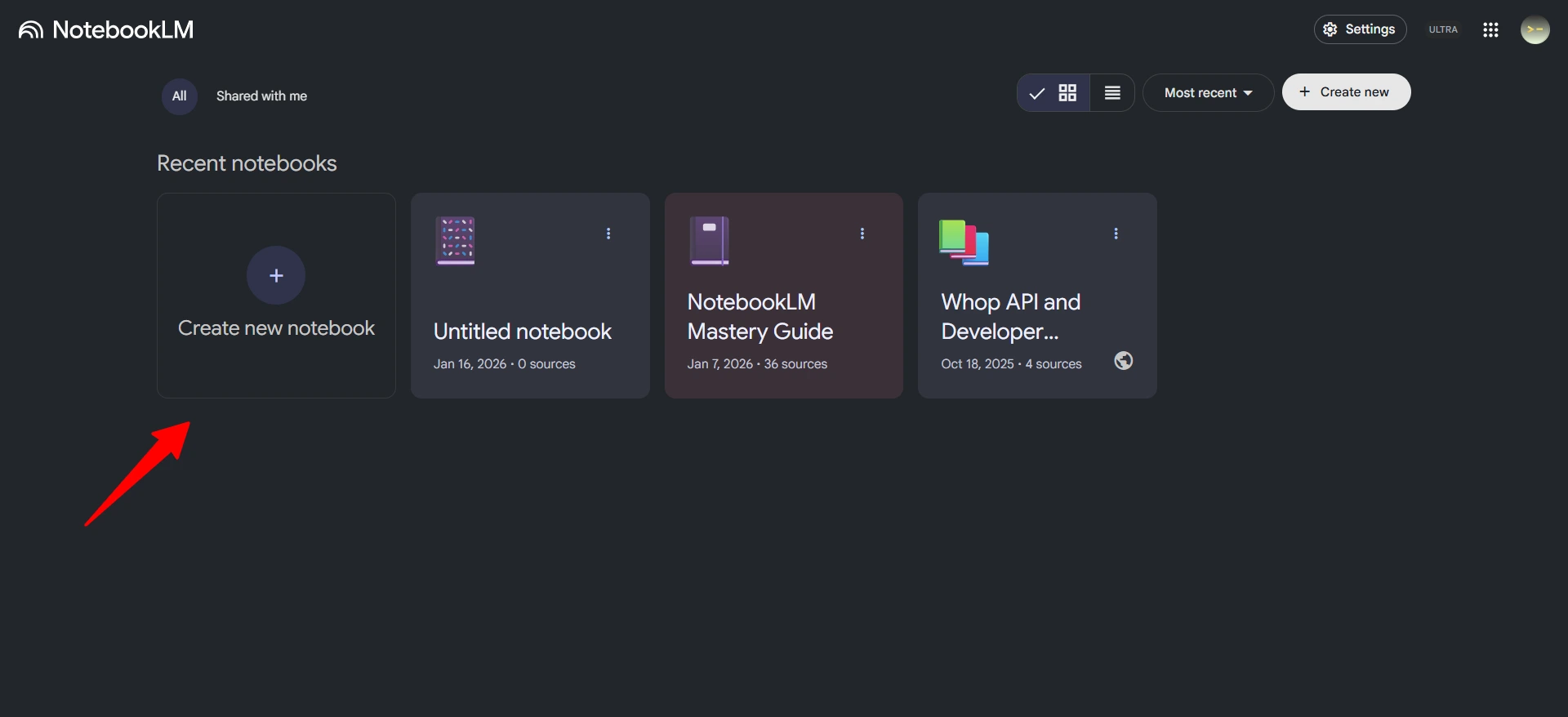Click the ULTRA plan badge
Viewport: 1568px width, 717px height.
pos(1443,29)
